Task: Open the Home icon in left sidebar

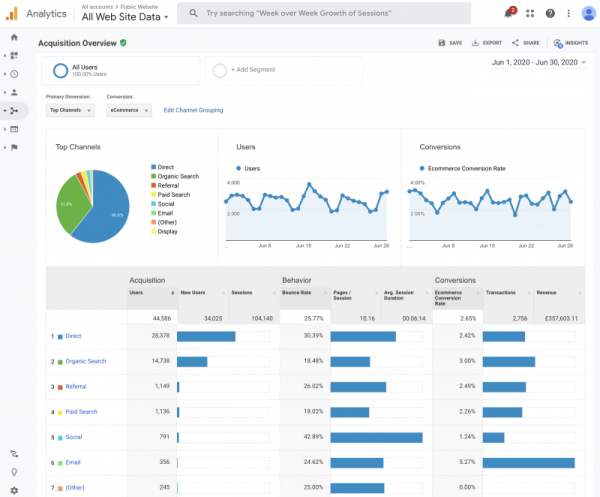Action: [x=14, y=37]
